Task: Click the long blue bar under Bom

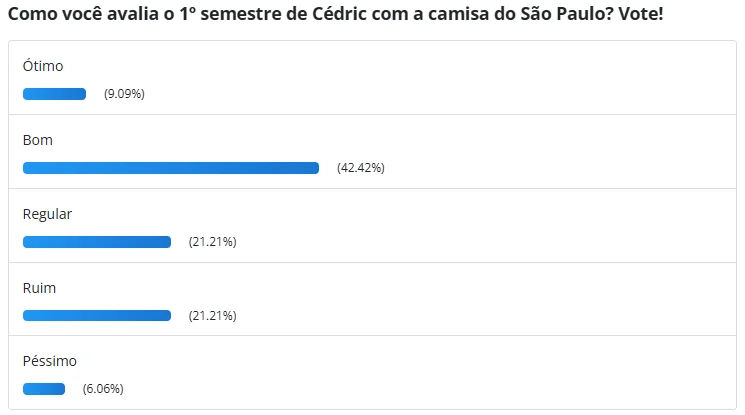Action: [x=171, y=168]
